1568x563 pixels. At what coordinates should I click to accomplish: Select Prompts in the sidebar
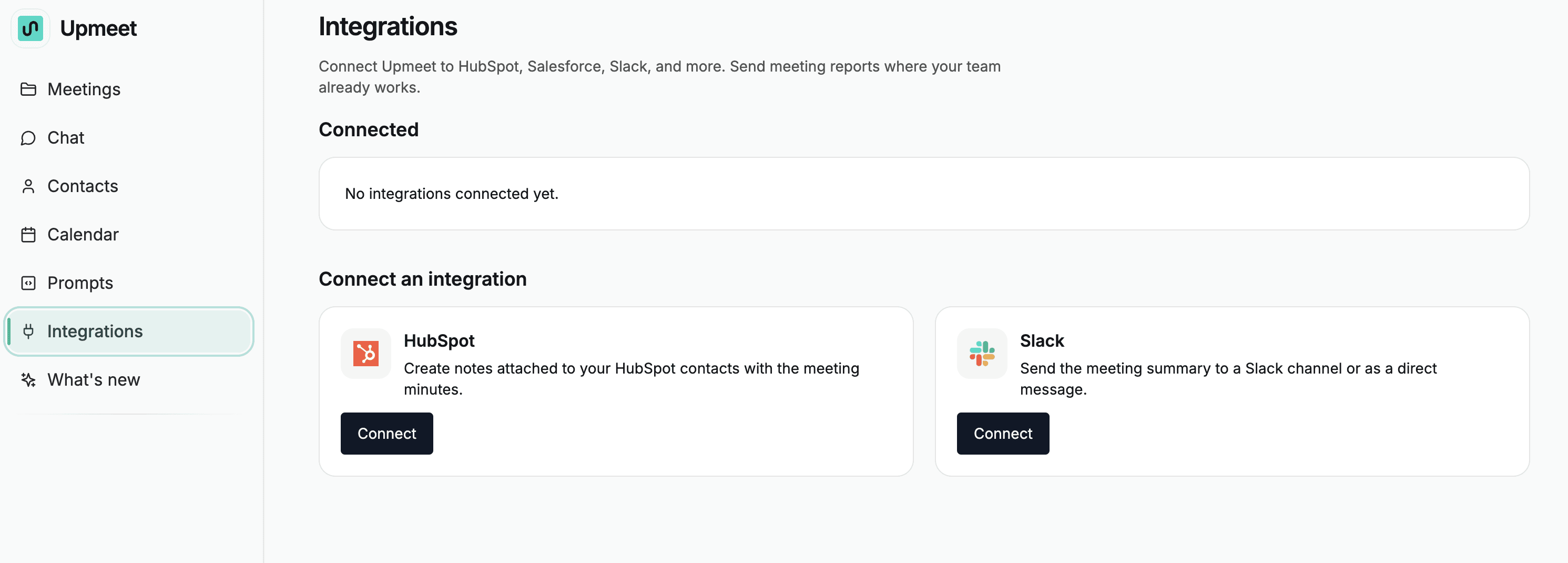[80, 283]
